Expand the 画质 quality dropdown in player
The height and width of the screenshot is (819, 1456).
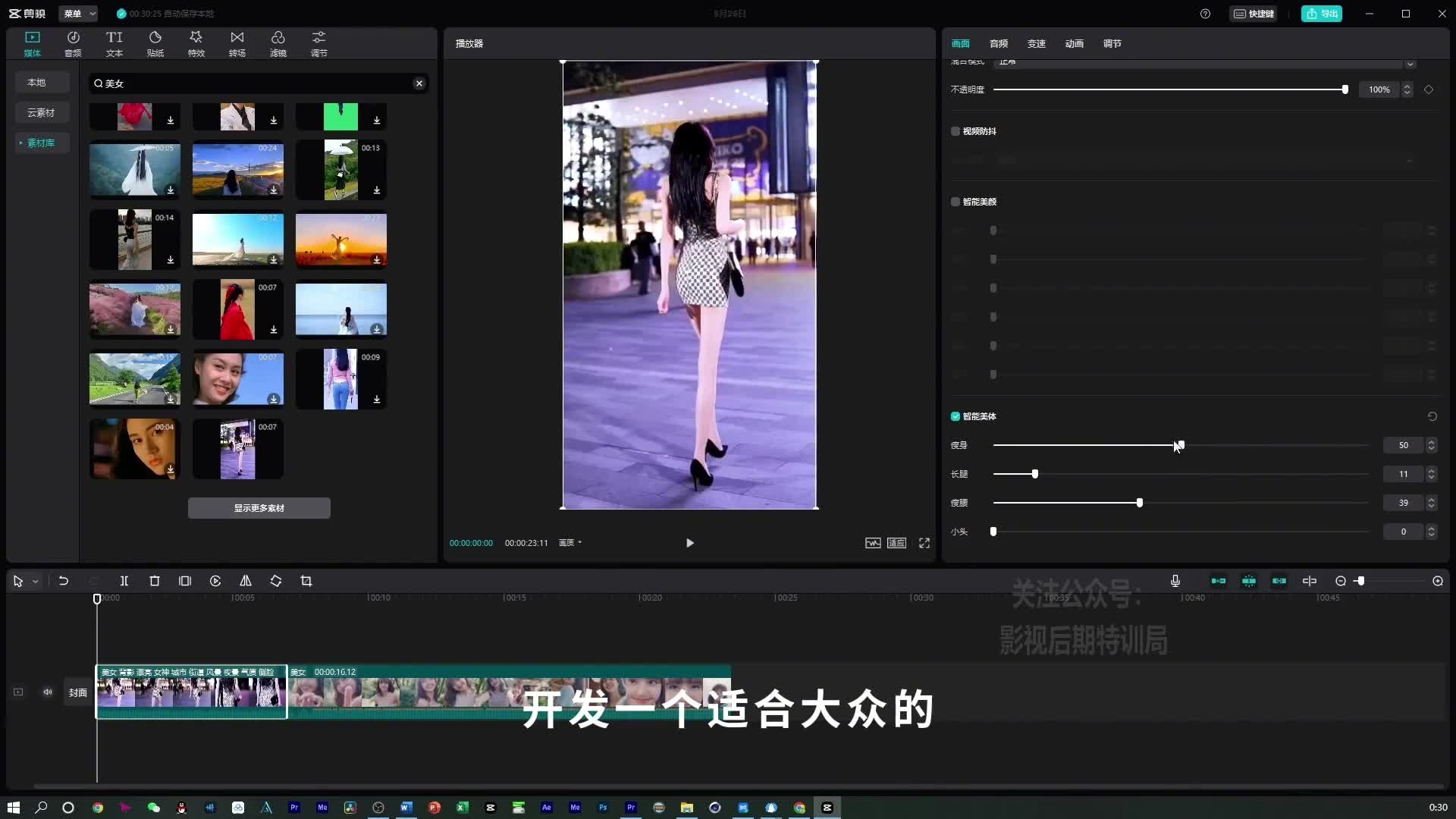coord(570,543)
